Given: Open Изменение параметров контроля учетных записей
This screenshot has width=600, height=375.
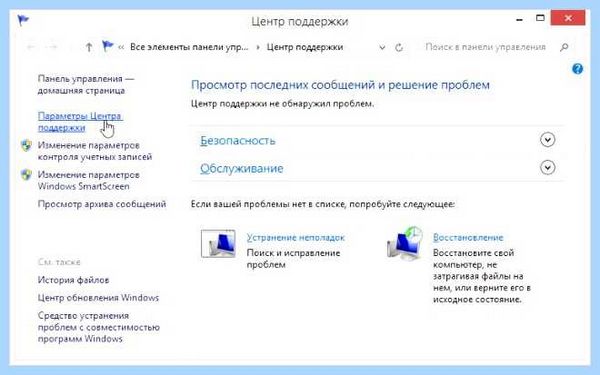Looking at the screenshot, I should 95,151.
